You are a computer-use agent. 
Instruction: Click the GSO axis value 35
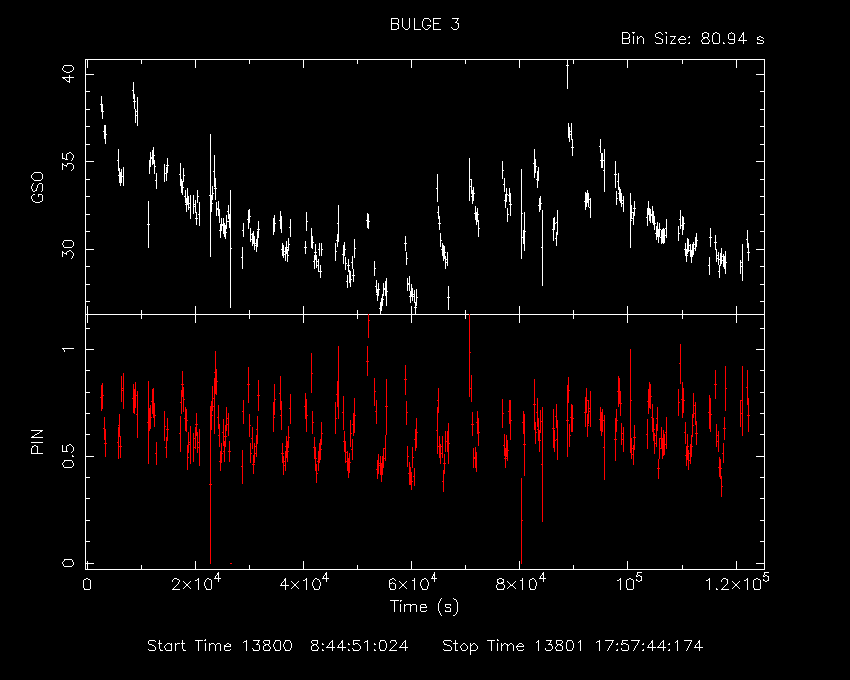pos(68,162)
